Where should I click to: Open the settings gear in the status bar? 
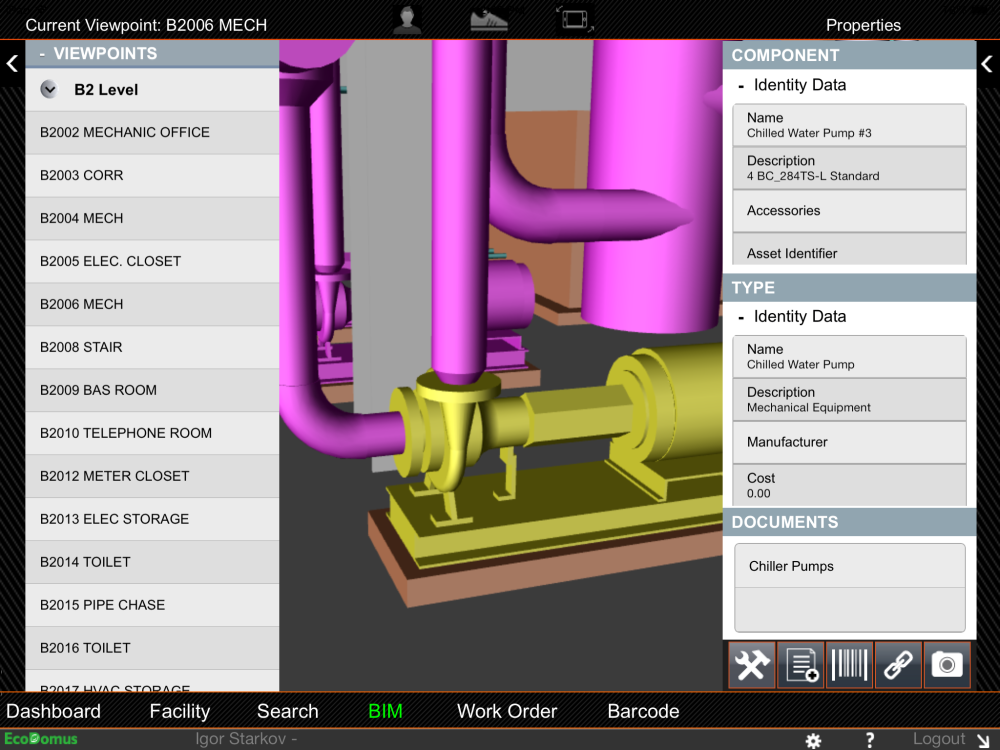pyautogui.click(x=813, y=740)
